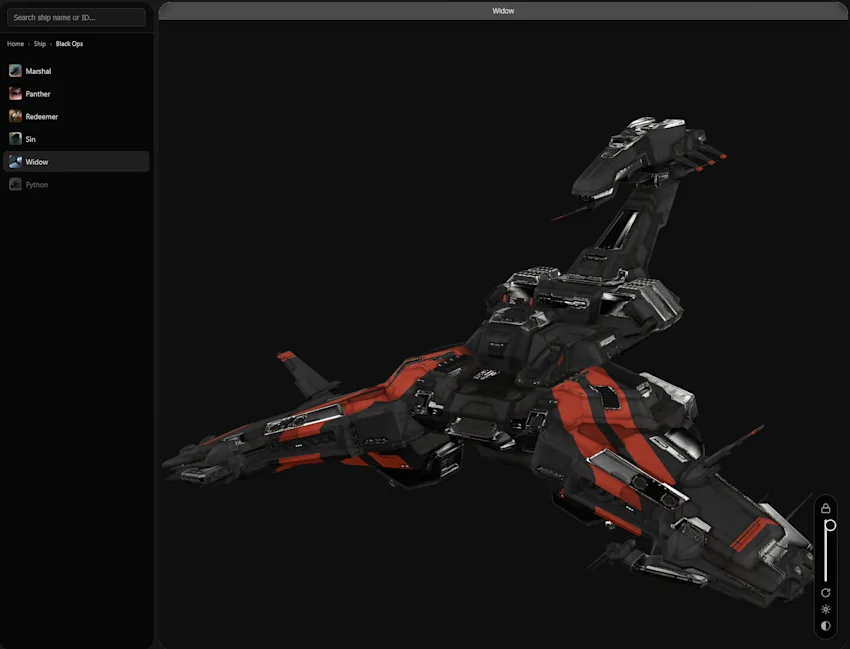Click the Widow title bar above the viewer
850x649 pixels.
pos(503,11)
